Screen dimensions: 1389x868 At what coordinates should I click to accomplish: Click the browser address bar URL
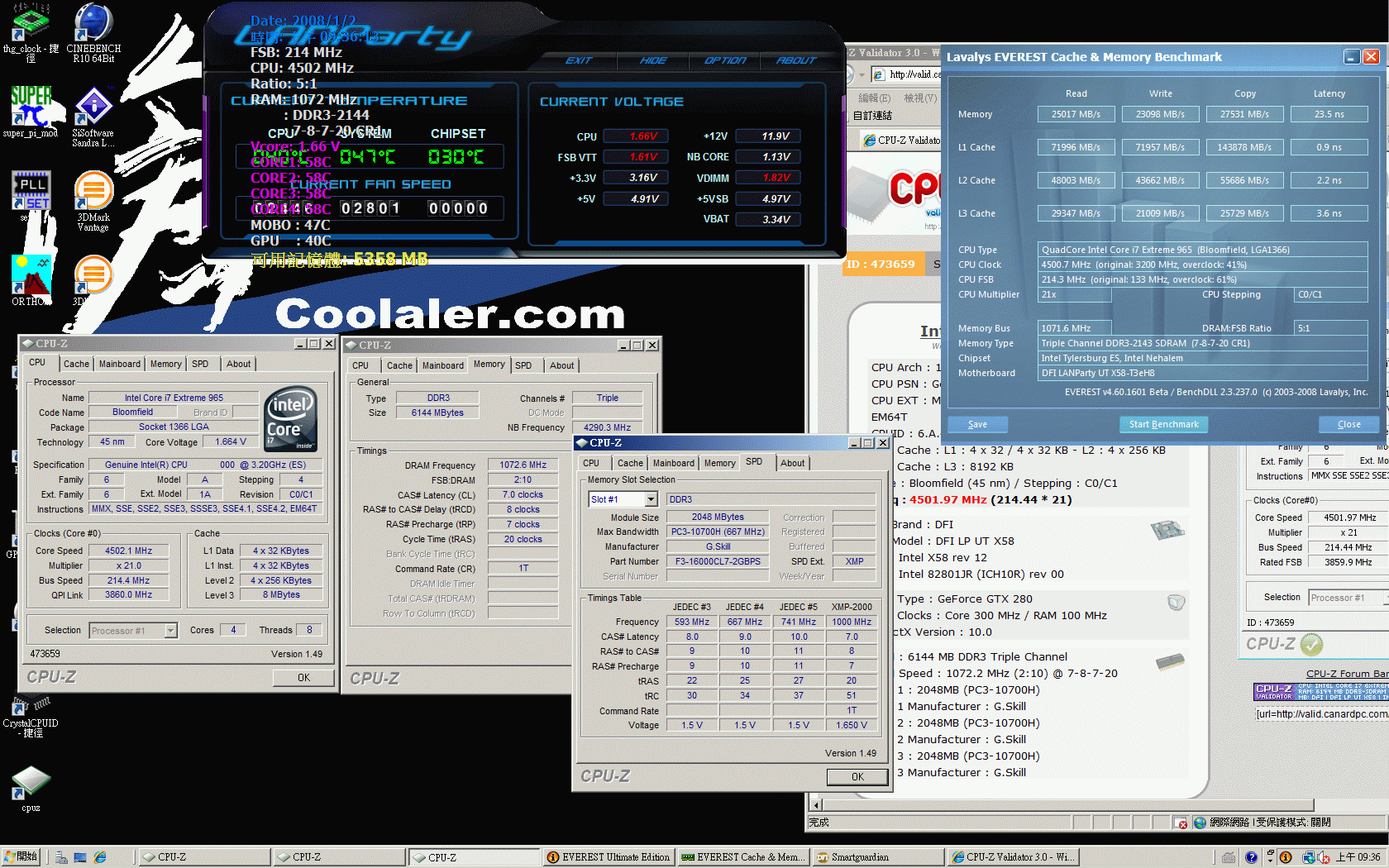coord(916,74)
